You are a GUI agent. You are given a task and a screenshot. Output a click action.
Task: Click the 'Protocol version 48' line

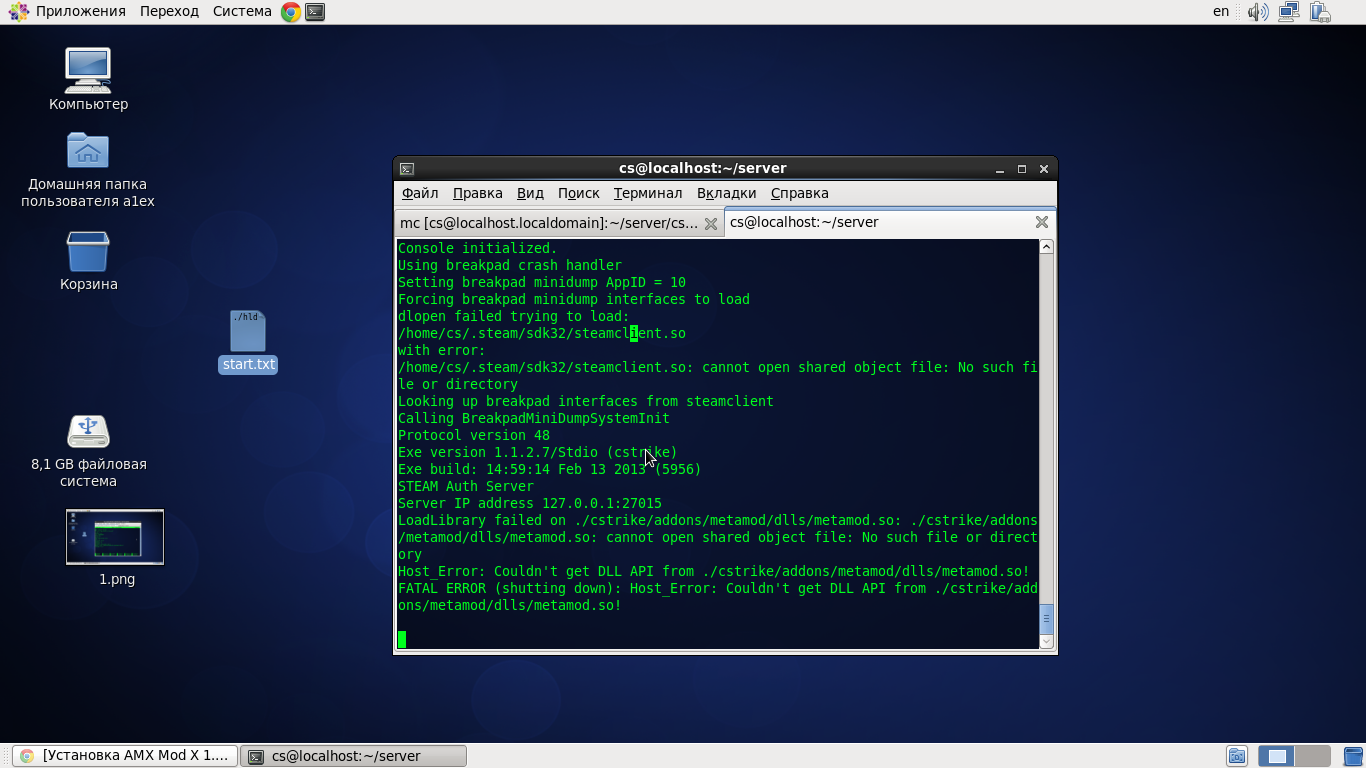tap(474, 435)
